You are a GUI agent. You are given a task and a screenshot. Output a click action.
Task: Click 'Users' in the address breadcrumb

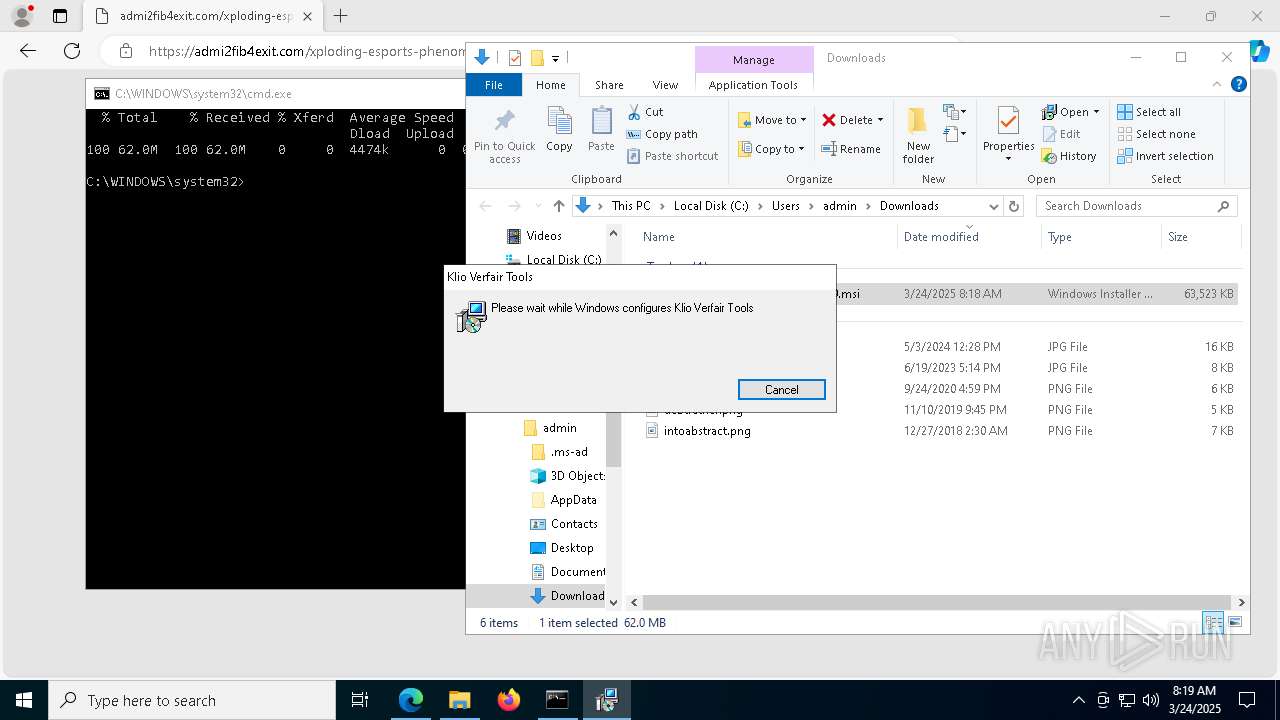pos(786,206)
